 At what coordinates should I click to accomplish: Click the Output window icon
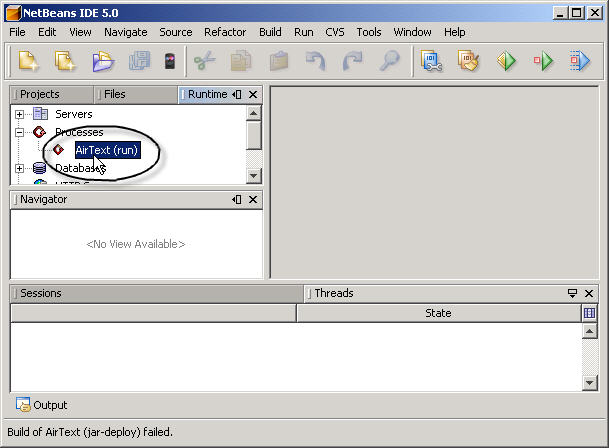point(23,404)
